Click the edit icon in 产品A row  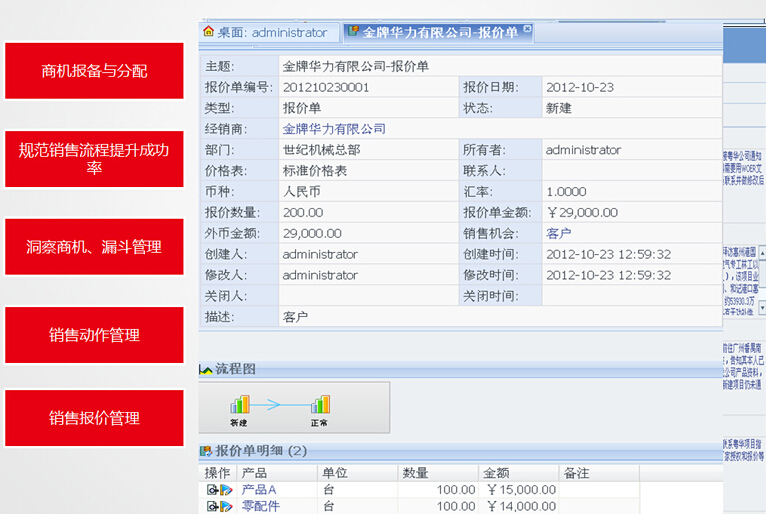click(x=226, y=490)
